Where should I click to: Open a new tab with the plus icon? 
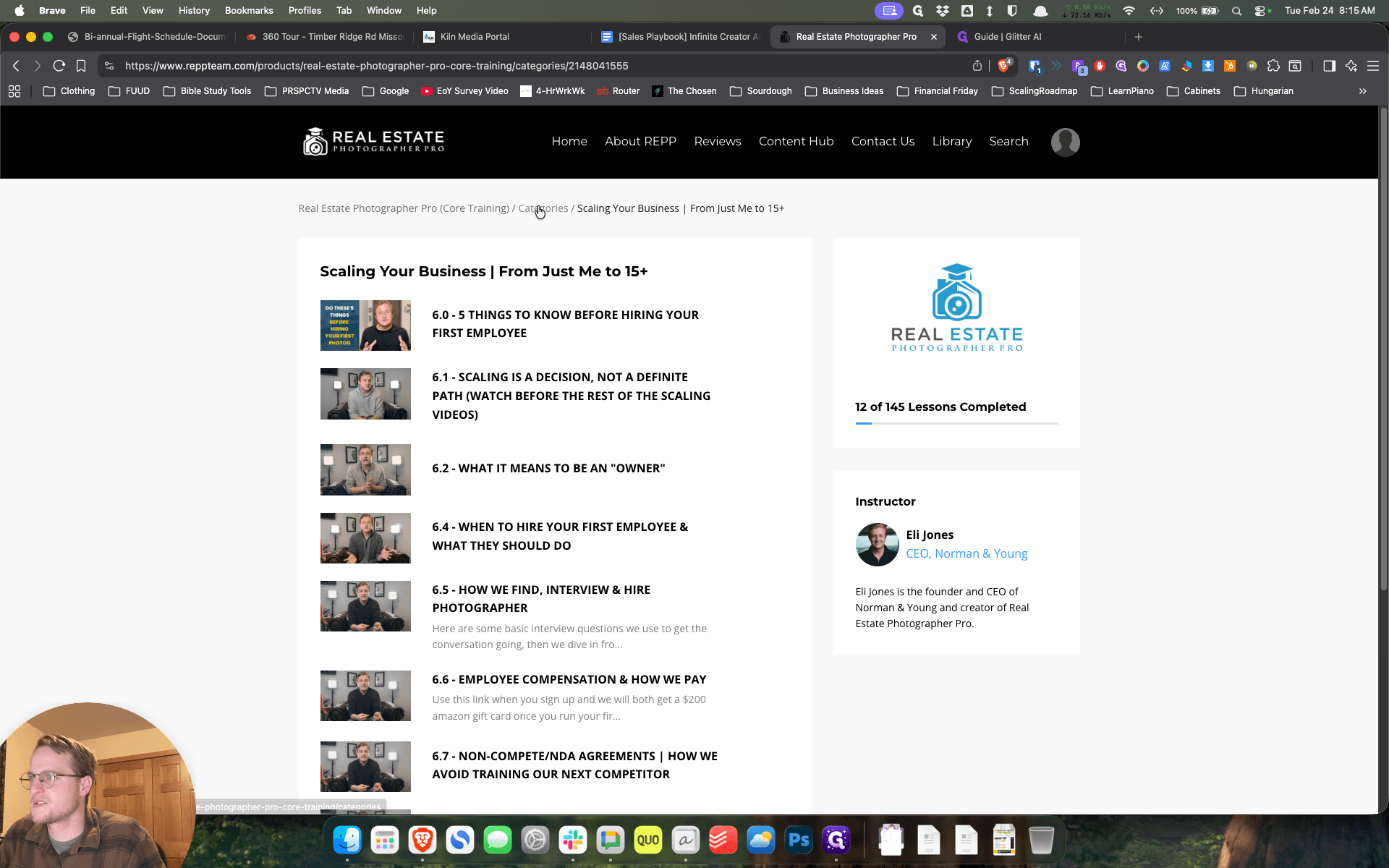[1139, 37]
